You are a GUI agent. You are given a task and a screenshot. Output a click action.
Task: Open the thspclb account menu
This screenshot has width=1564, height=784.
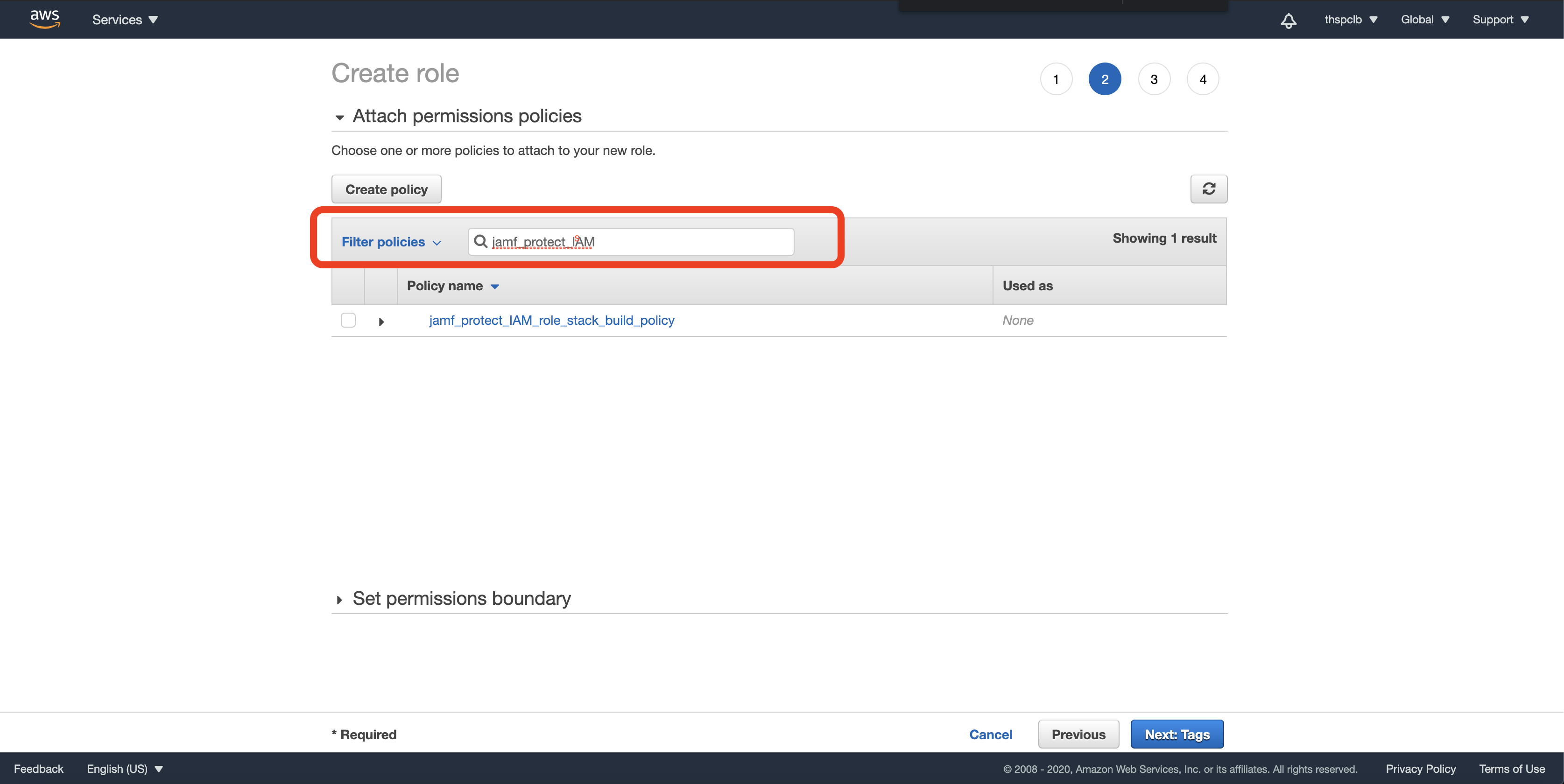pyautogui.click(x=1350, y=20)
